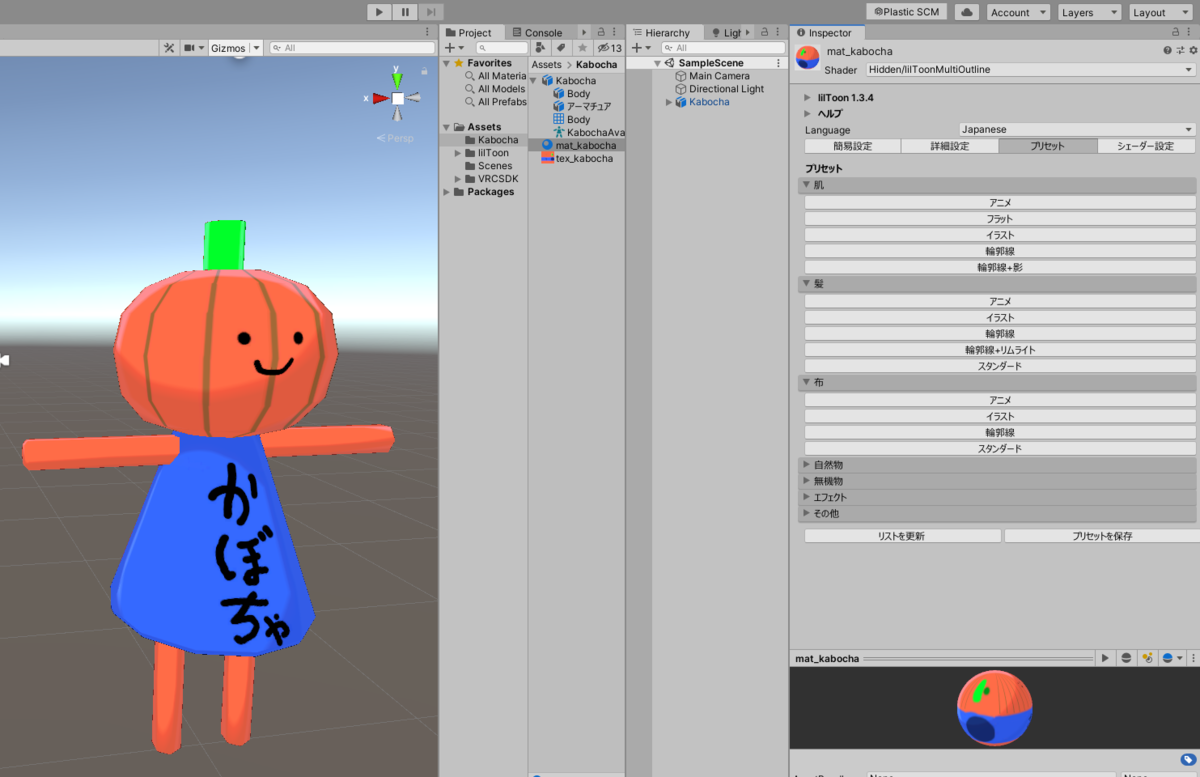Apply the 輪郭線+リムライト hair preset
Viewport: 1200px width, 777px height.
pyautogui.click(x=1000, y=350)
